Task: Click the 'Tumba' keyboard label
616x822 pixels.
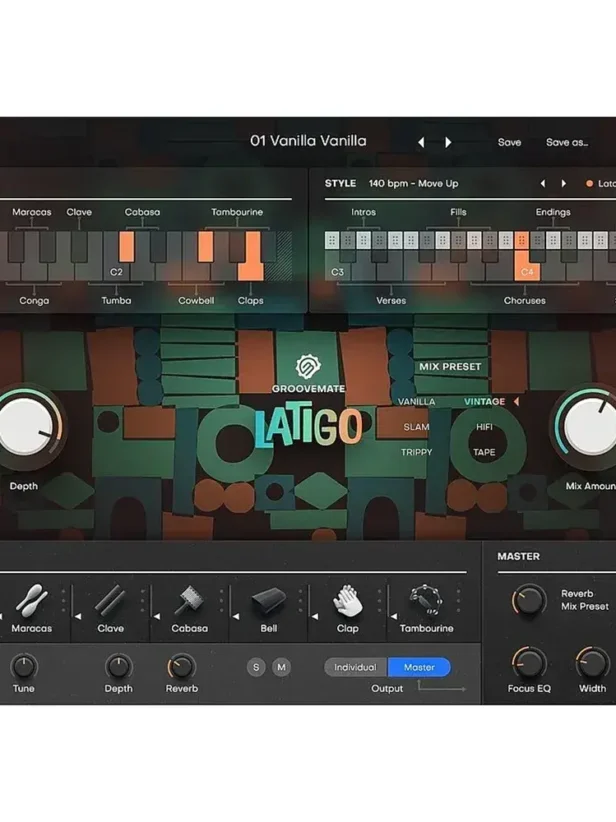Action: click(x=116, y=300)
